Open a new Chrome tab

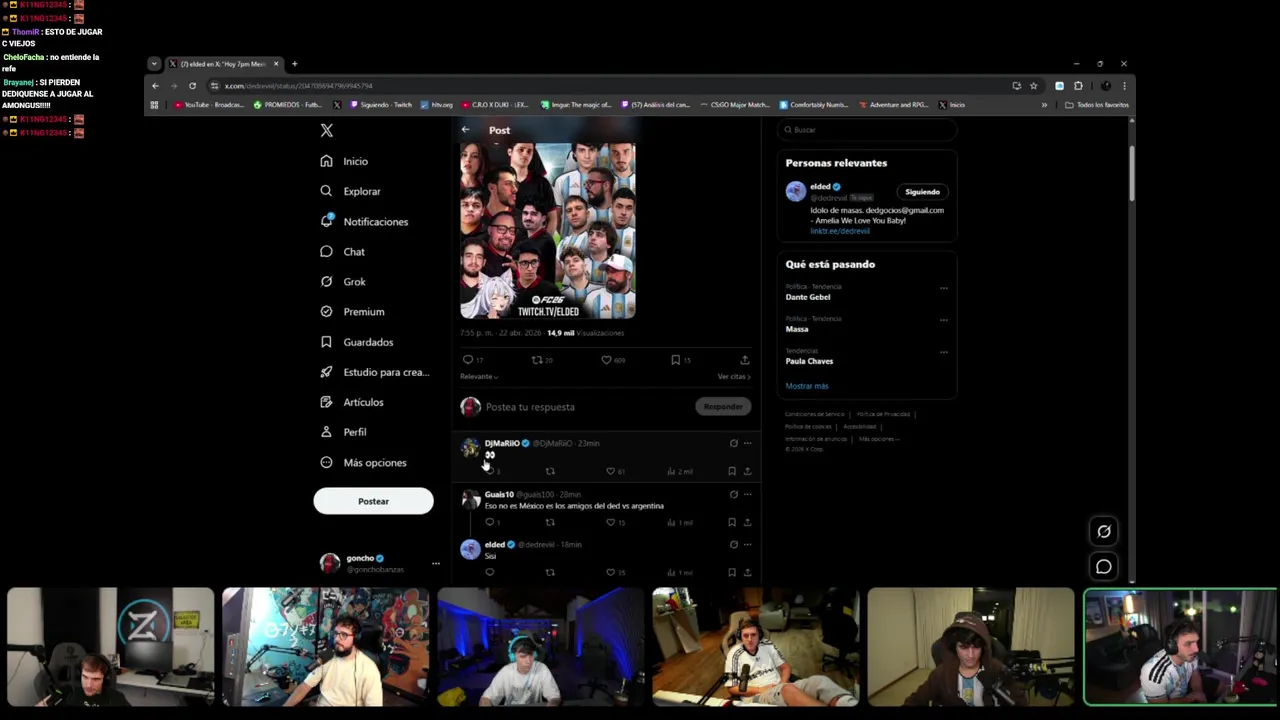[294, 64]
